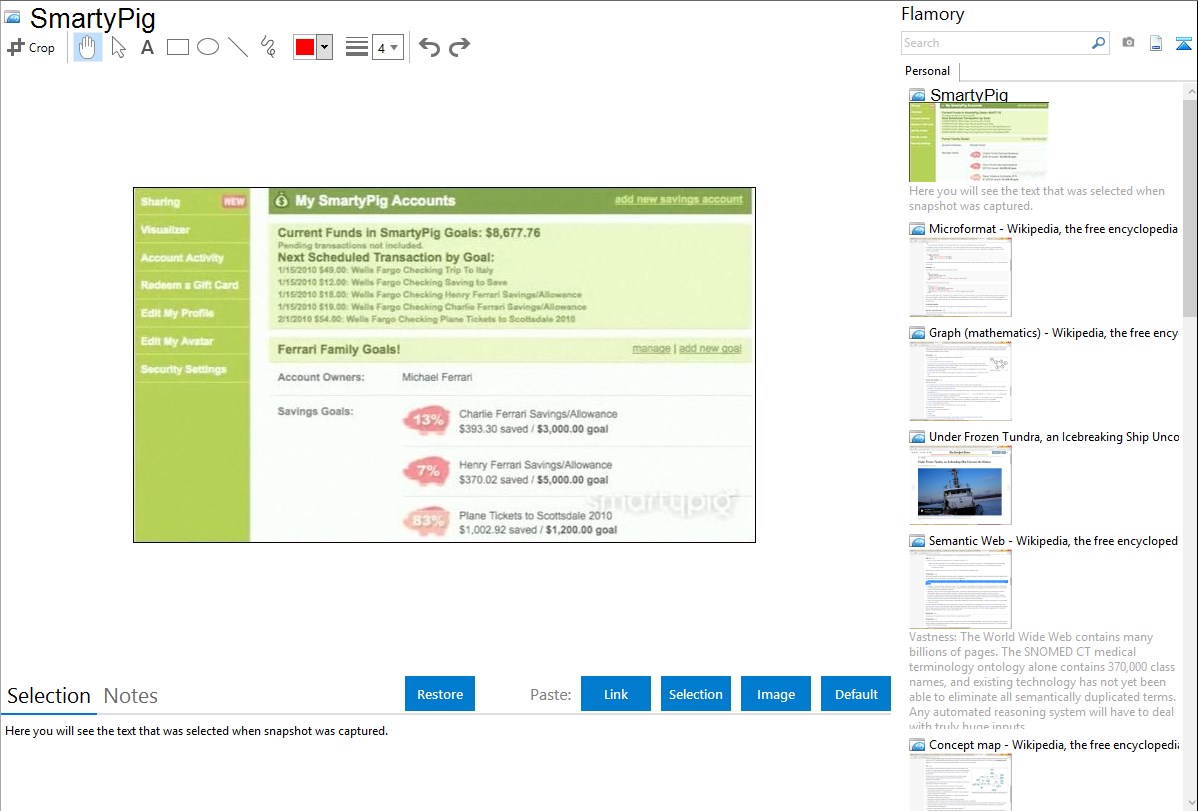Image resolution: width=1198 pixels, height=811 pixels.
Task: Click icon beside Graph (mathematics) title
Action: (x=918, y=333)
